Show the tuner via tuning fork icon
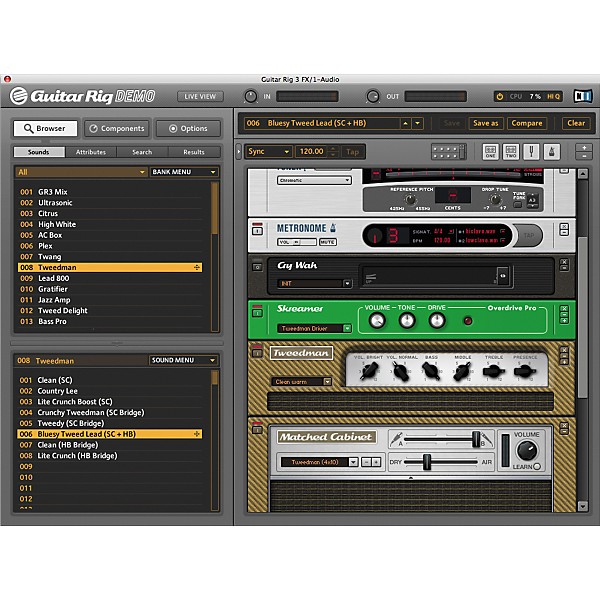Image resolution: width=600 pixels, height=600 pixels. pyautogui.click(x=531, y=152)
